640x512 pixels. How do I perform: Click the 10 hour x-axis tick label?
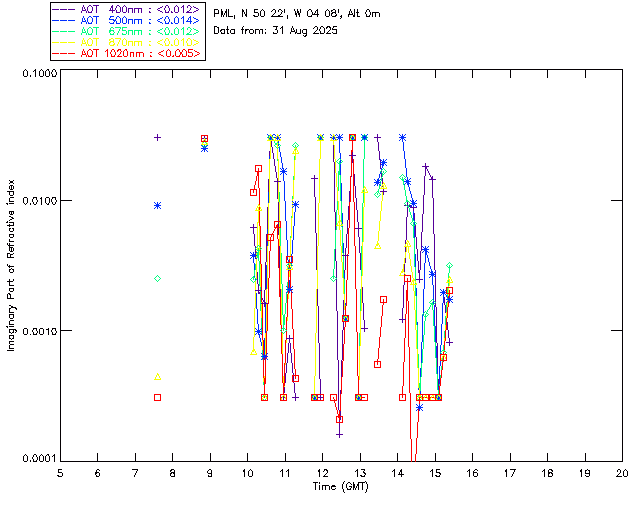[x=248, y=473]
